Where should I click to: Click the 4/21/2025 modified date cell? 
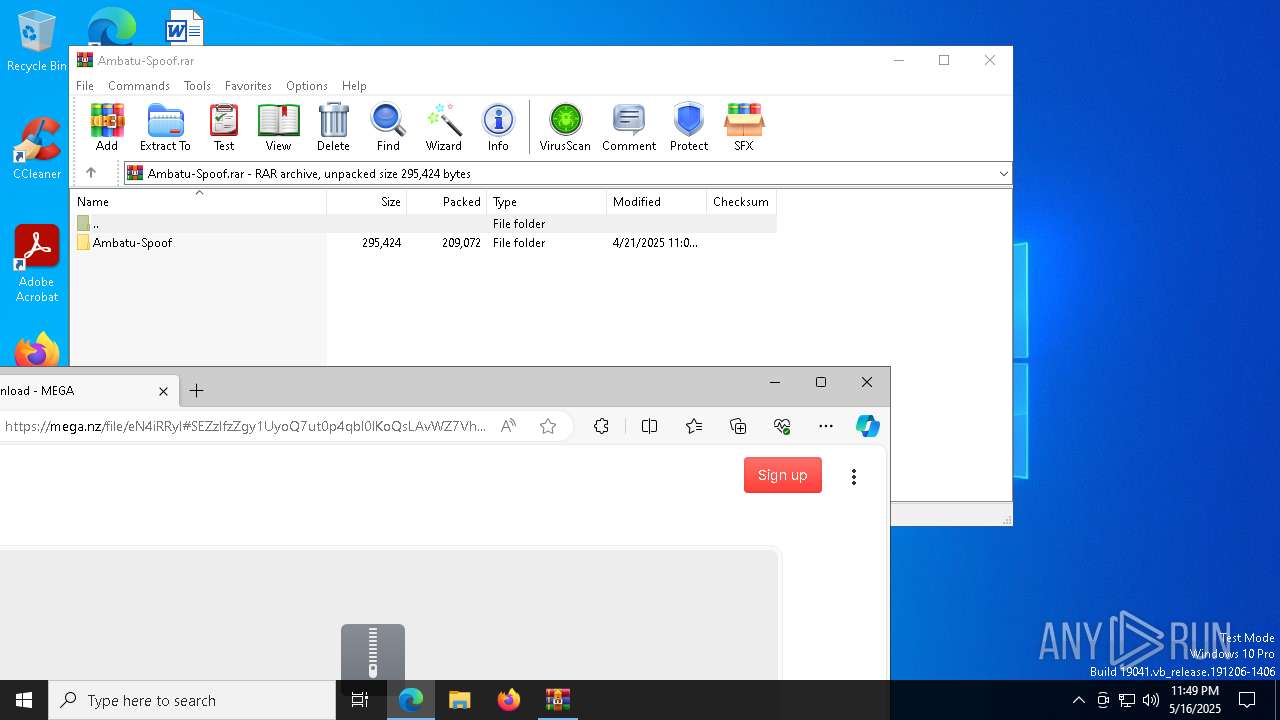tap(655, 243)
